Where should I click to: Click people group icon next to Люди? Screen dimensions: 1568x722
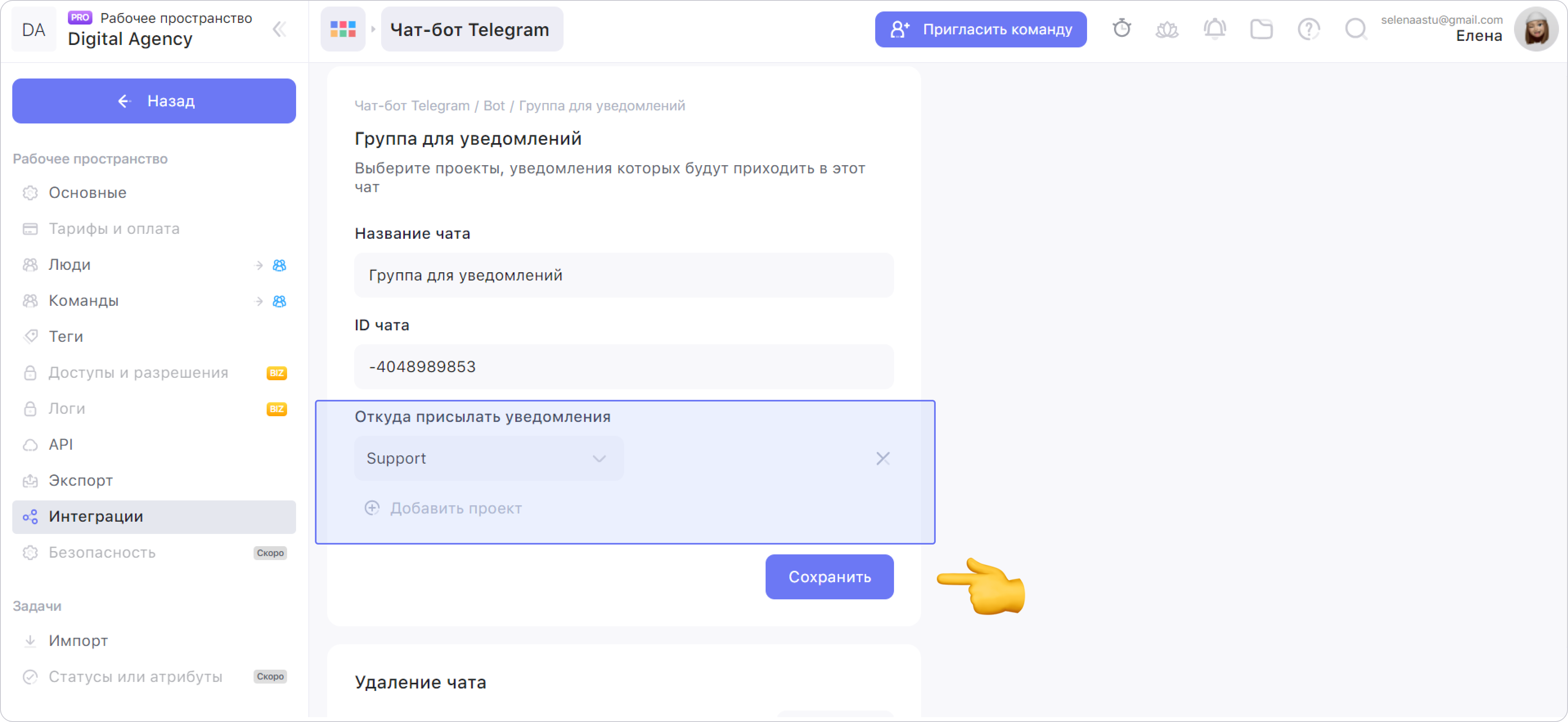[279, 265]
